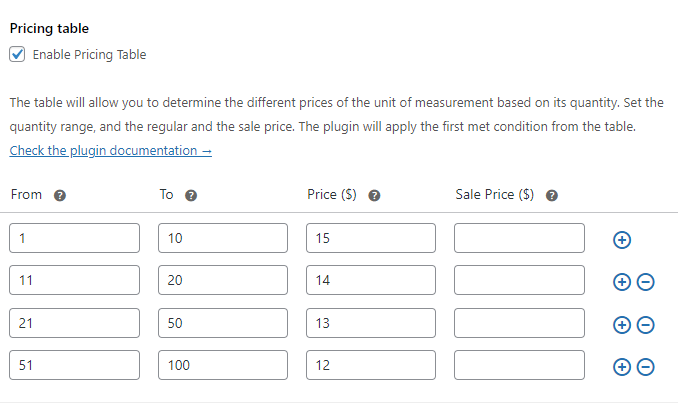The image size is (678, 404).
Task: Focus the Price field showing 15
Action: 371,238
